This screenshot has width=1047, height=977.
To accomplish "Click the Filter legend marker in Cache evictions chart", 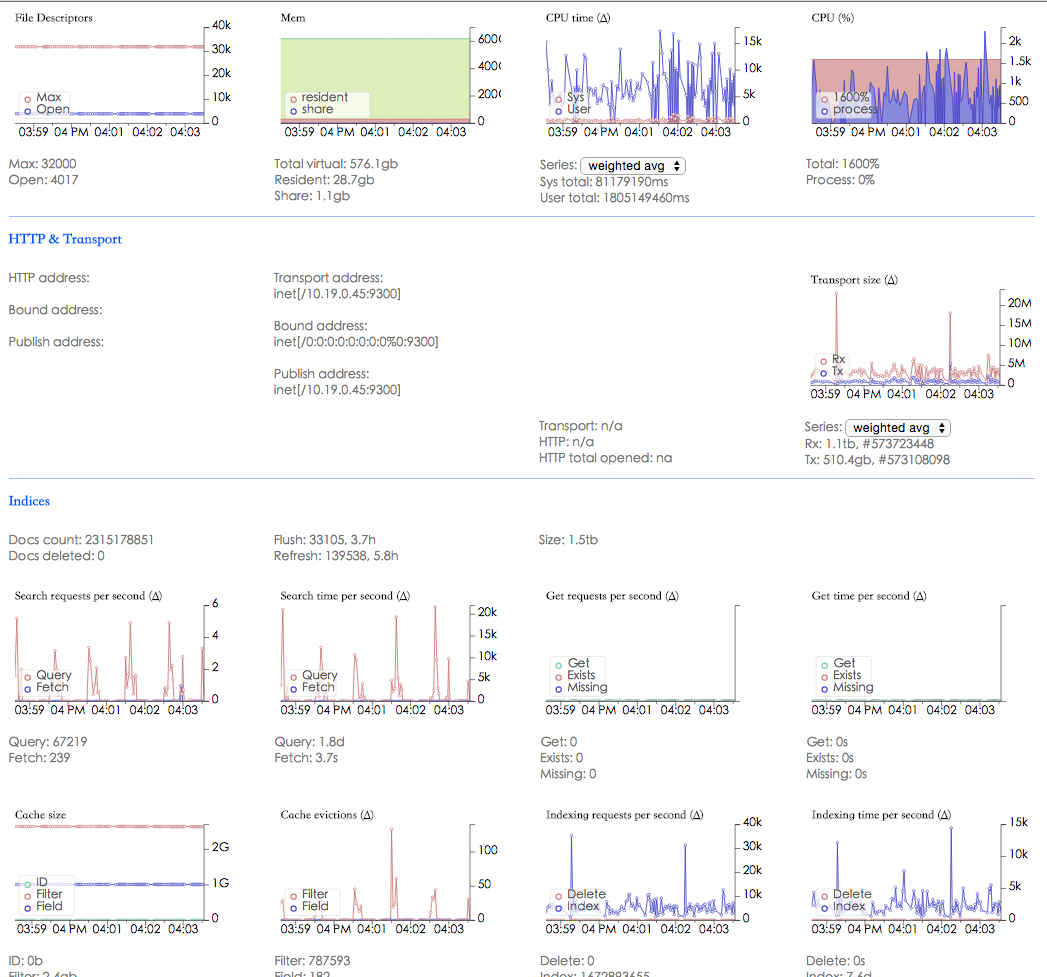I will pos(293,895).
